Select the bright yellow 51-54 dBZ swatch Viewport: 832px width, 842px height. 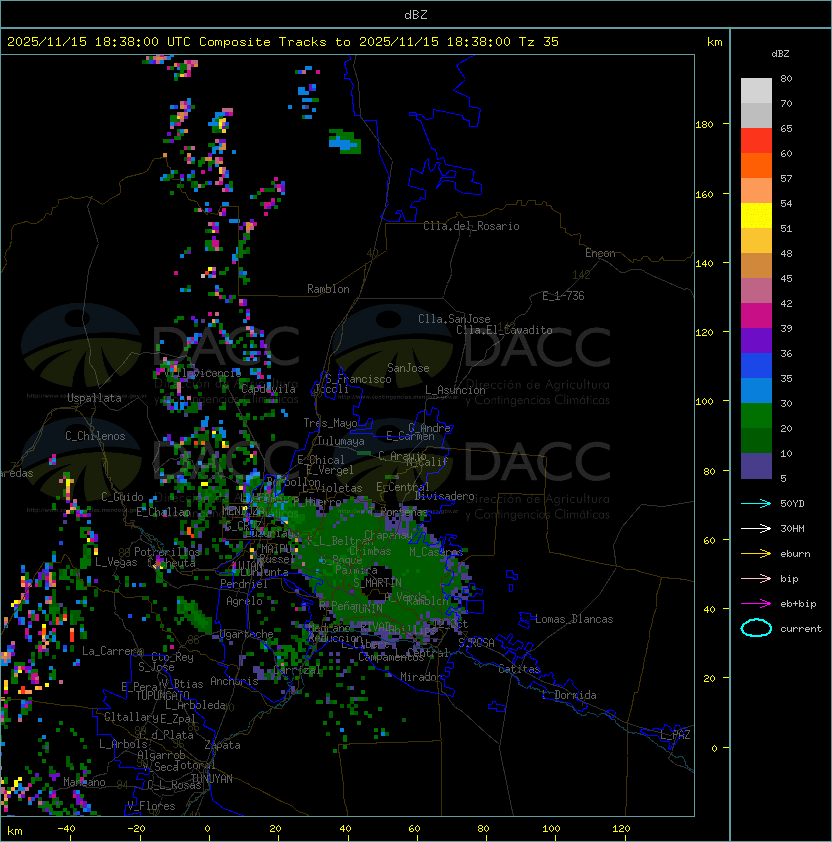[x=756, y=215]
